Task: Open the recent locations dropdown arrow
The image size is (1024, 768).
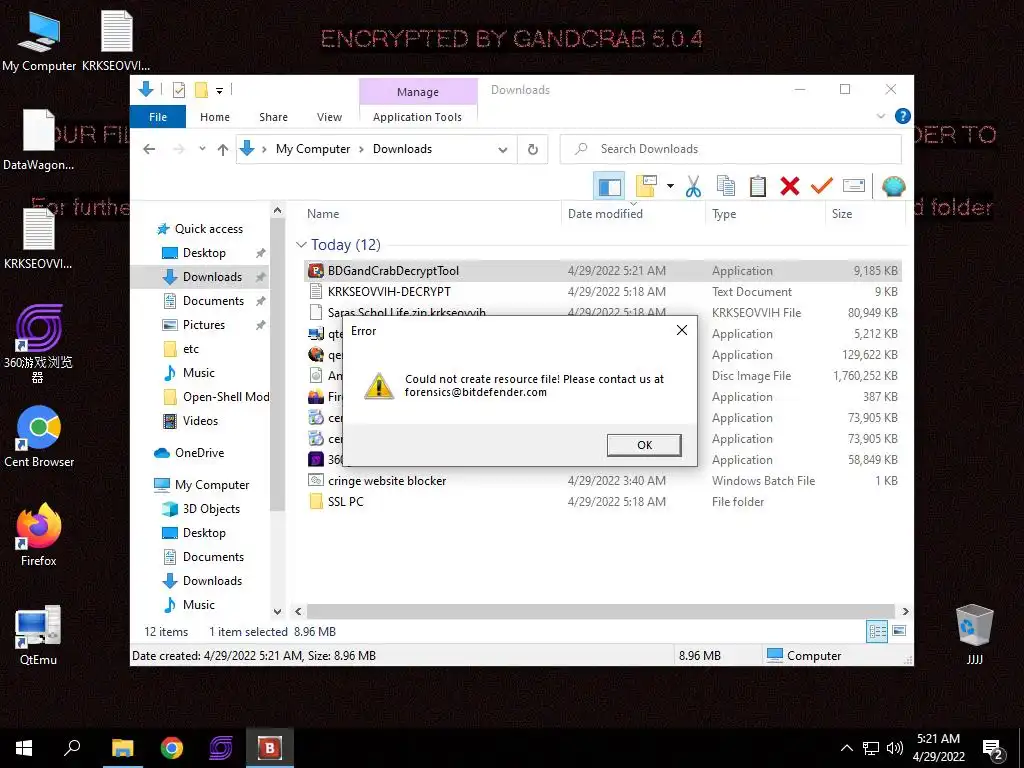Action: 202,150
